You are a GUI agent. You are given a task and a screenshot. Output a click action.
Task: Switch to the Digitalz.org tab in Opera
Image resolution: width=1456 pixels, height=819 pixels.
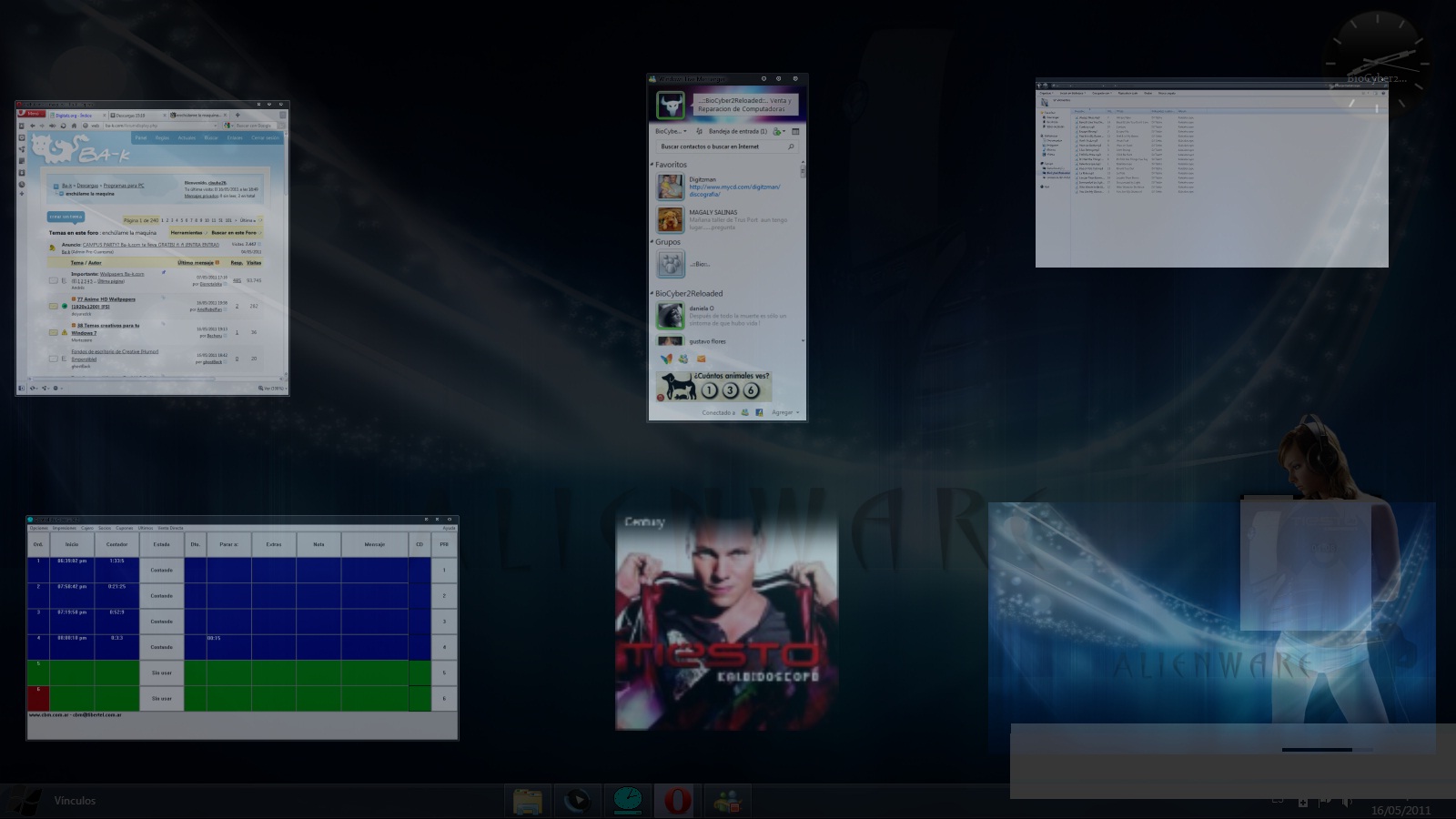click(x=78, y=116)
